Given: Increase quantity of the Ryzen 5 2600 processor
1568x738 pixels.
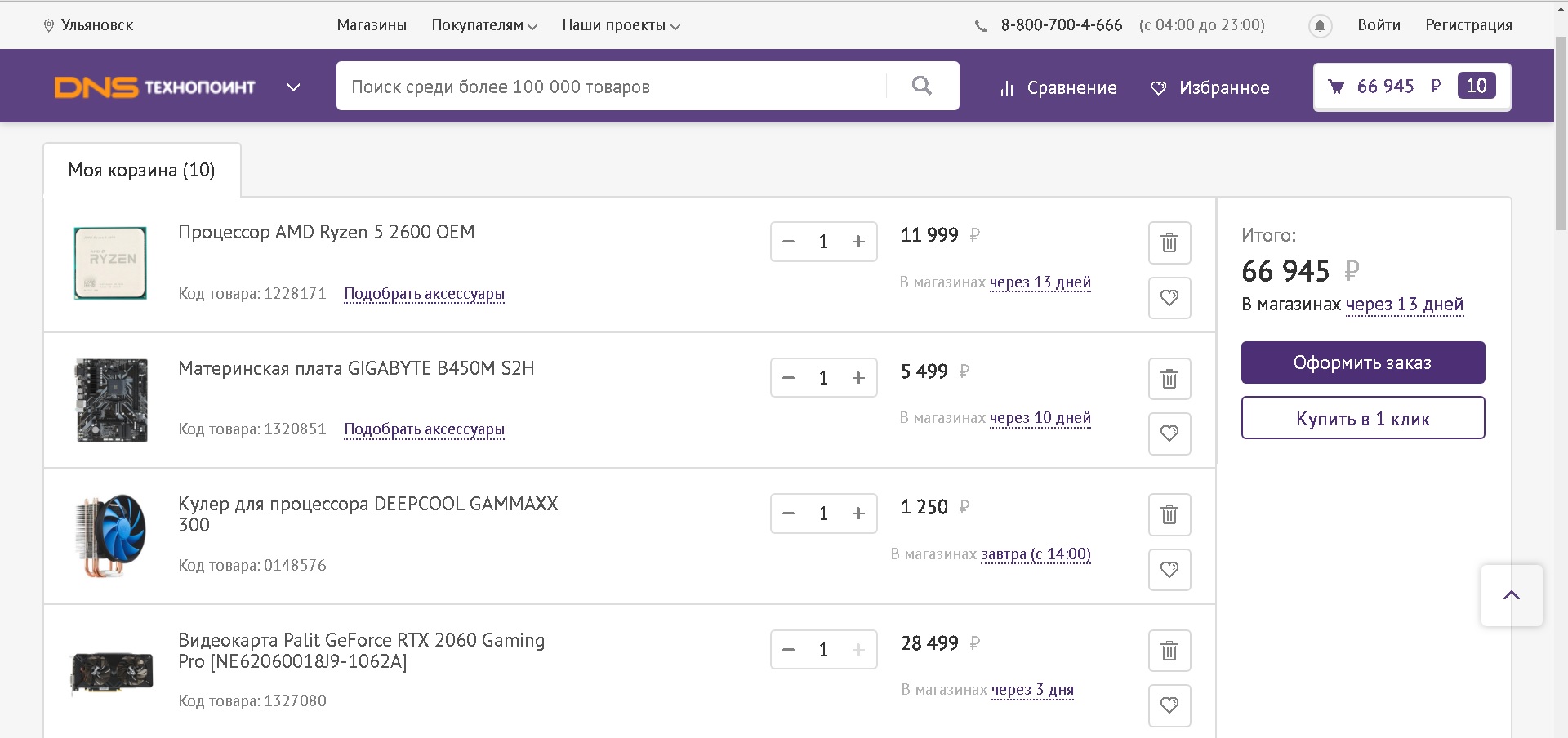Looking at the screenshot, I should (858, 242).
